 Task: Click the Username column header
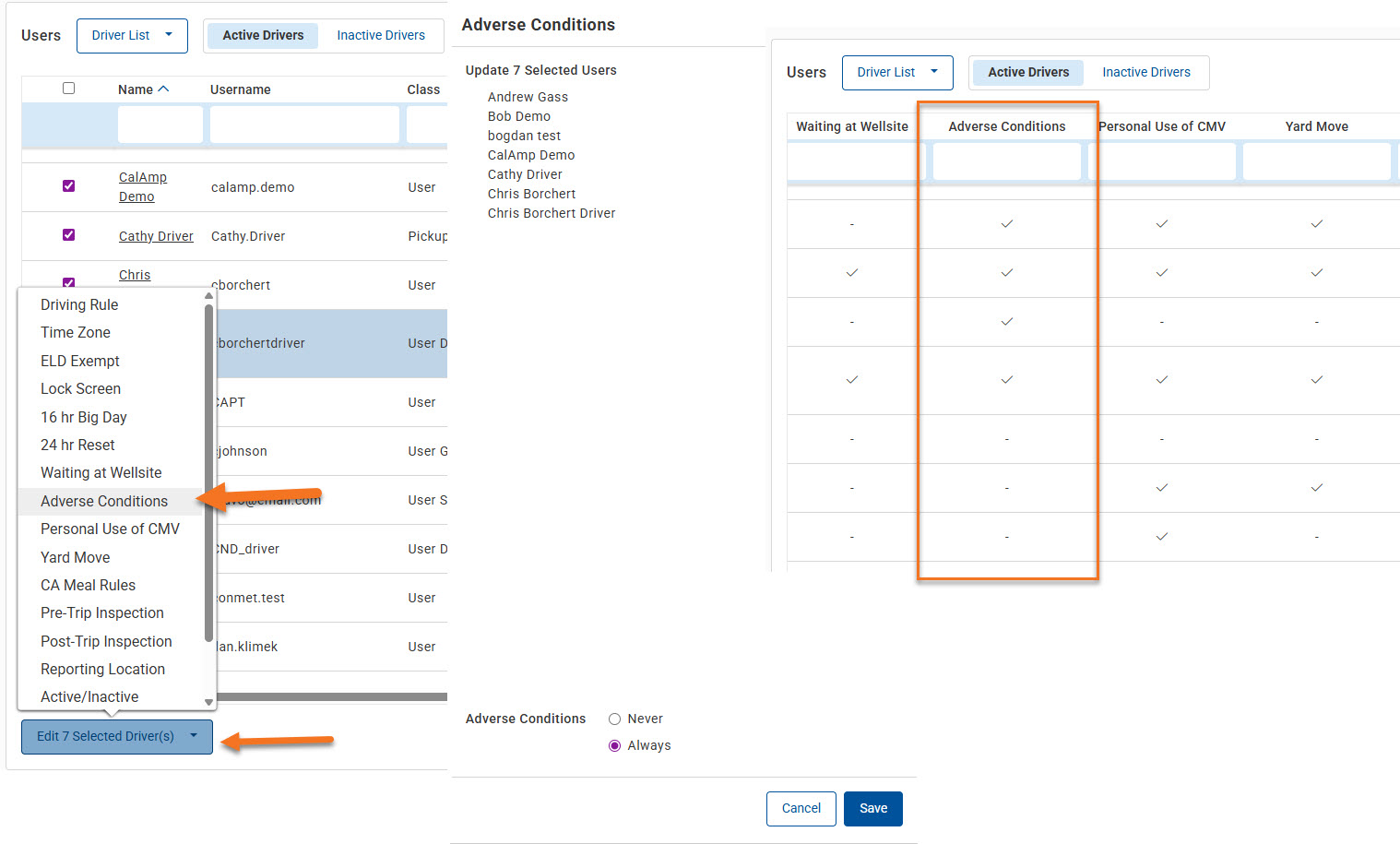[x=240, y=89]
